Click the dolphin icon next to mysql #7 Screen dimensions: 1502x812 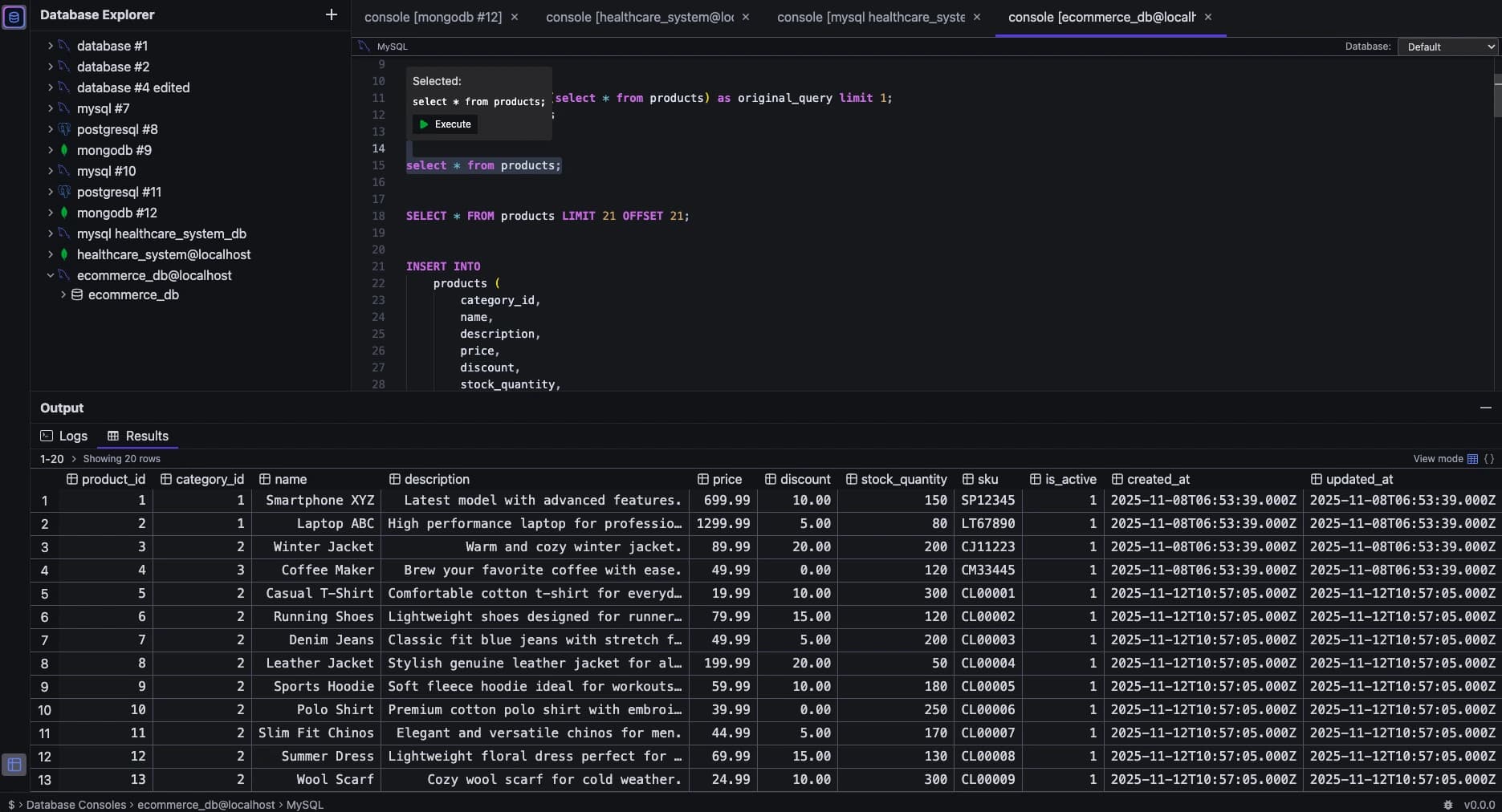coord(65,108)
